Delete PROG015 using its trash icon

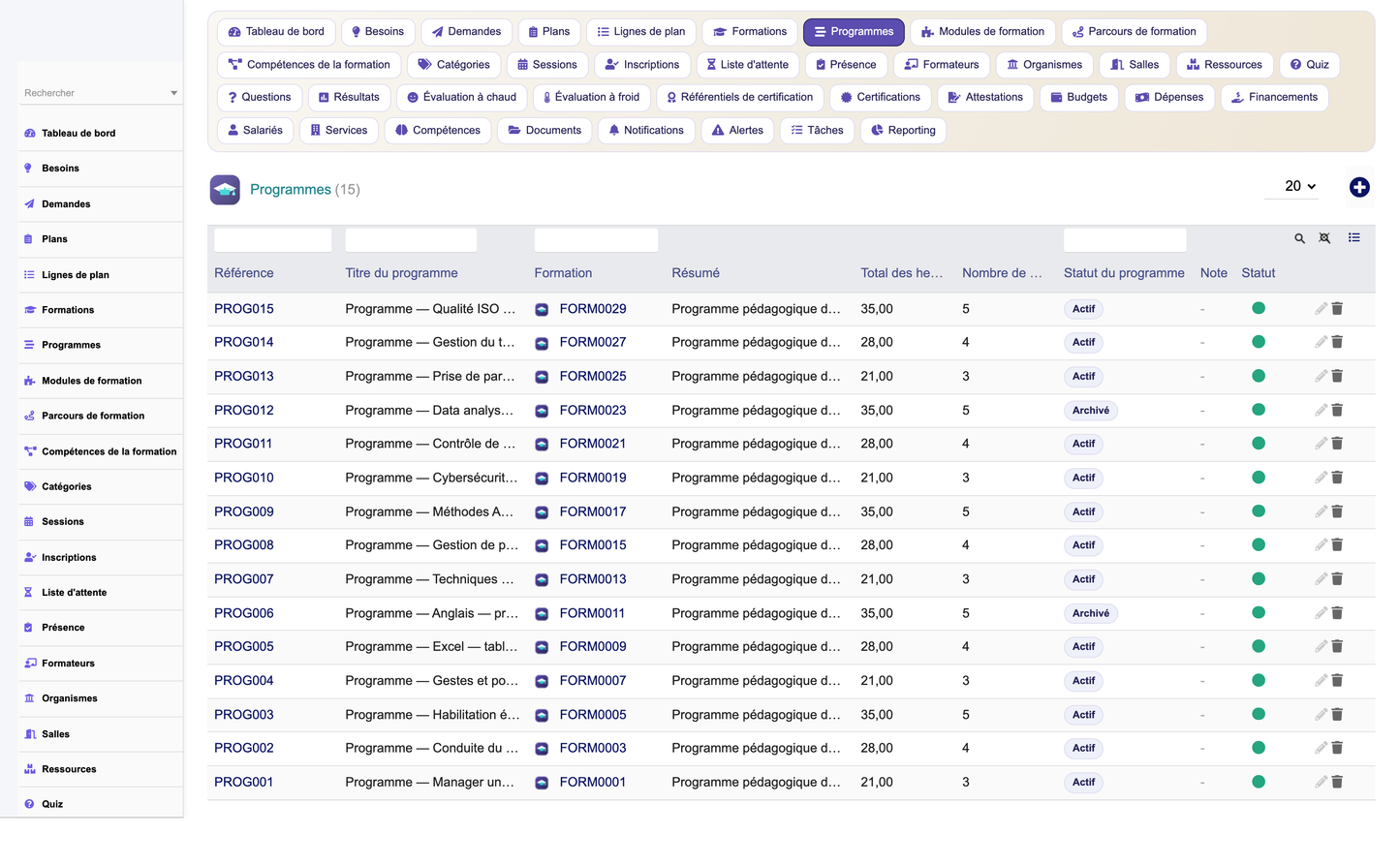pyautogui.click(x=1337, y=309)
